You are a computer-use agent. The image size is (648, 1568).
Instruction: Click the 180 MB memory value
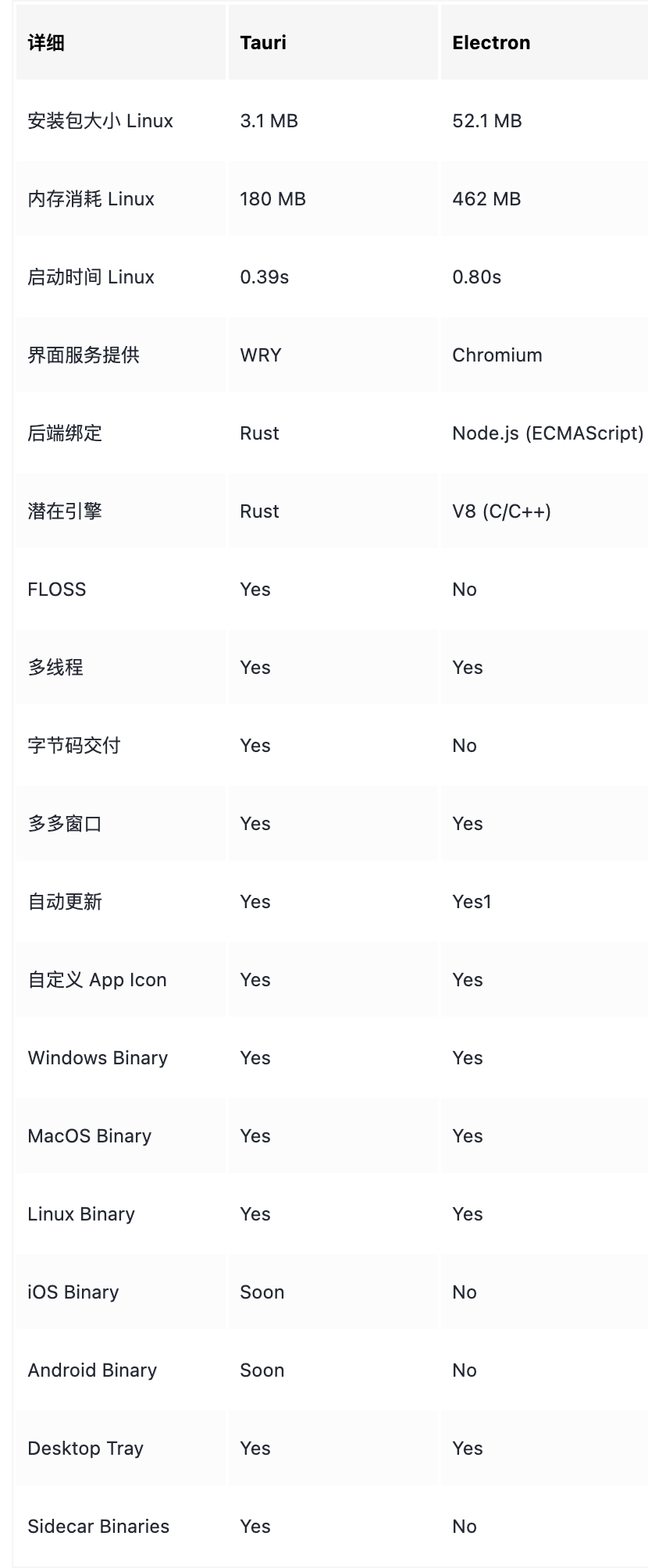coord(272,199)
